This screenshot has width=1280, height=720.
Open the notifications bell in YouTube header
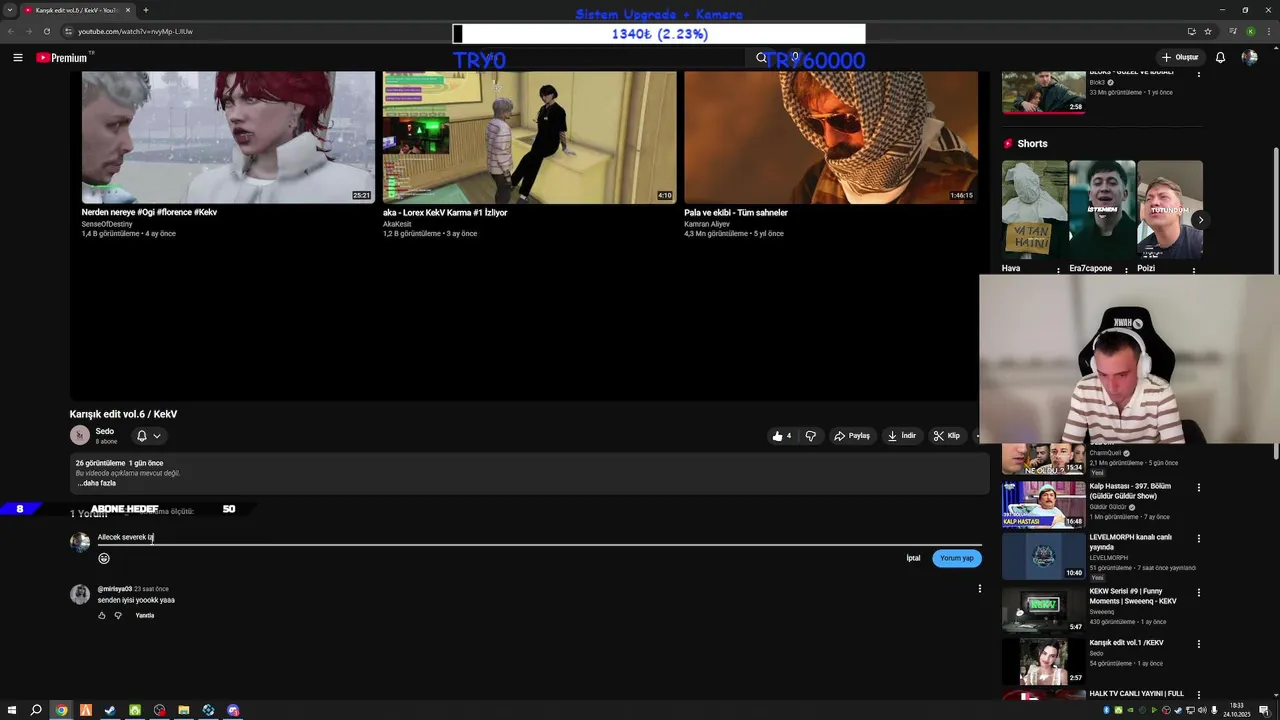click(1220, 58)
